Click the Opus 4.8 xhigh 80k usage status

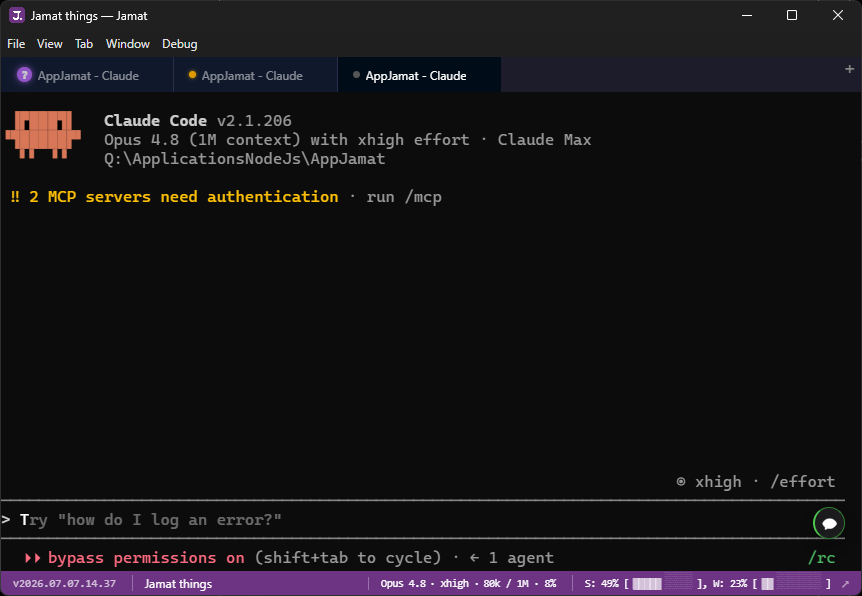pos(468,583)
